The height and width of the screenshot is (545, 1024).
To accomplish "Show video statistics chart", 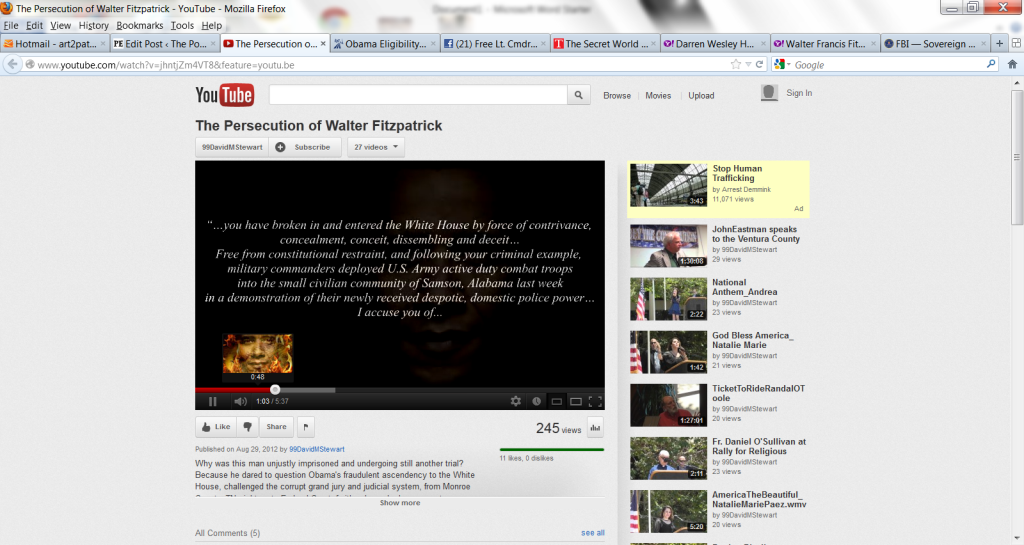I will pos(595,428).
